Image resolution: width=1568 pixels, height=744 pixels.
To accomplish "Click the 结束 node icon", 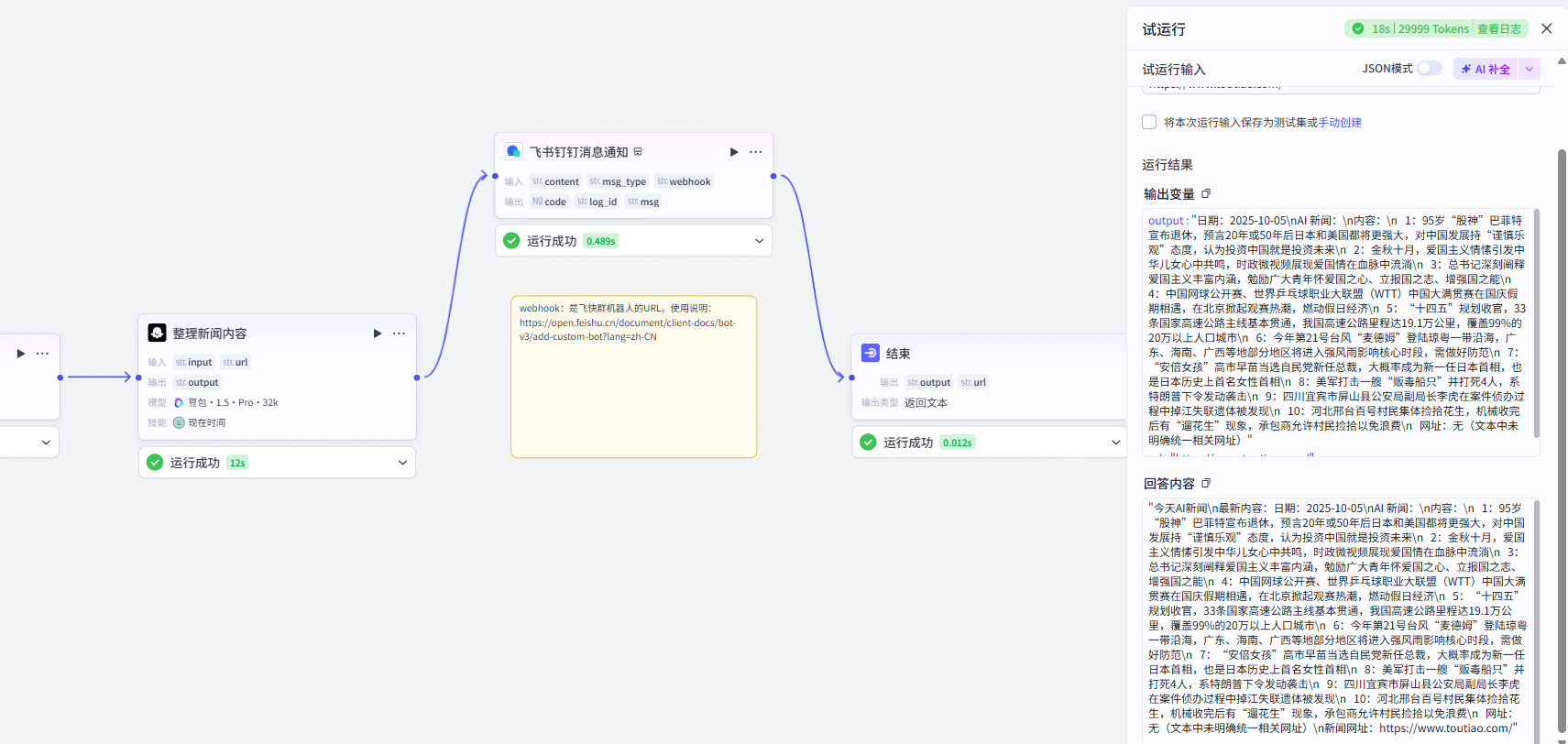I will 871,353.
